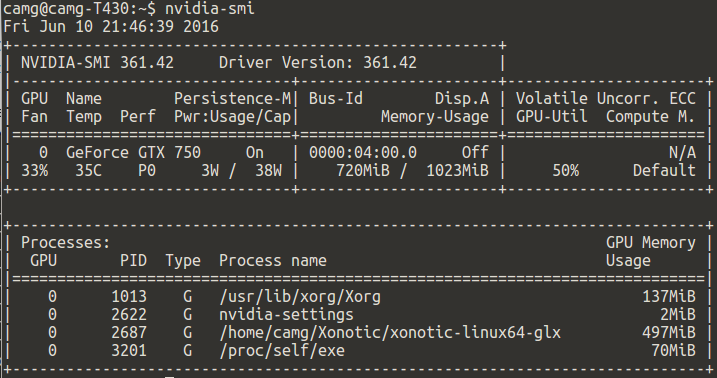The image size is (717, 378).
Task: Click the 'GPU Memory' column header
Action: point(651,242)
